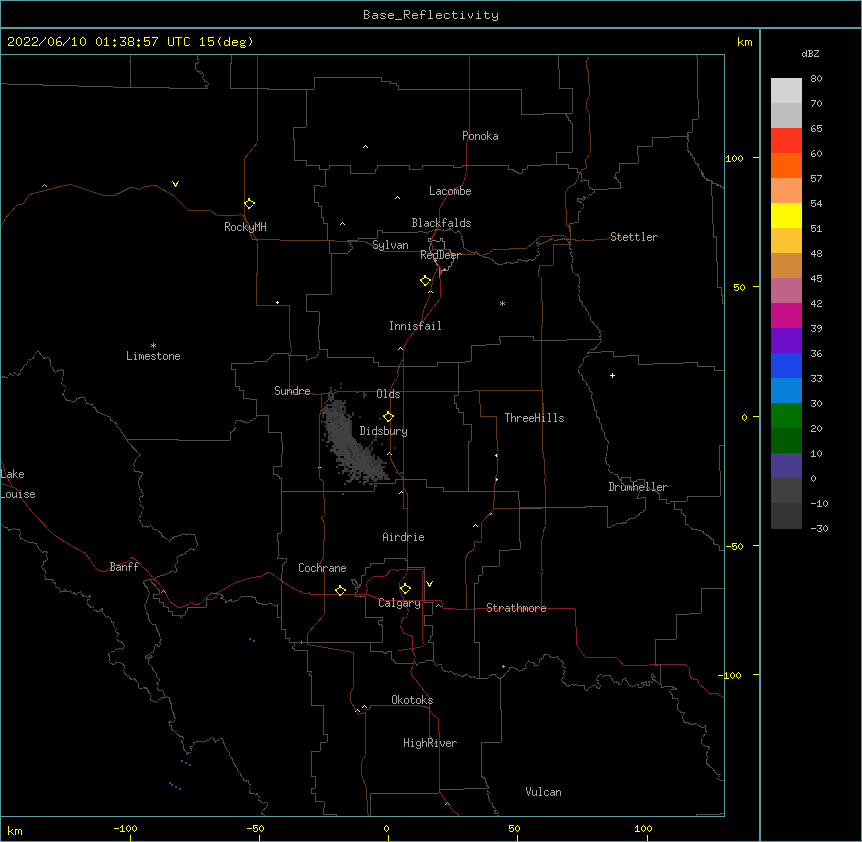Click the RedDeer label
862x842 pixels.
click(440, 255)
